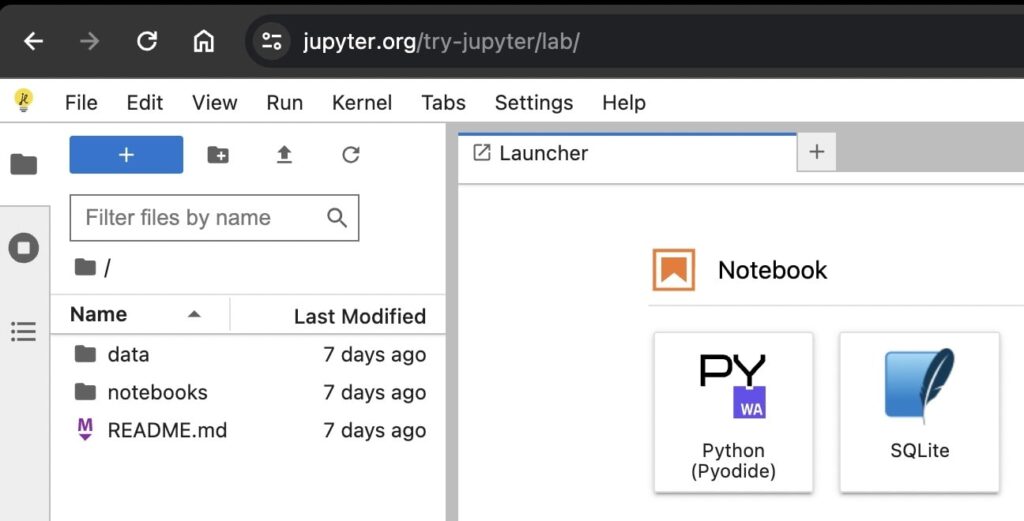Open the Run menu
Viewport: 1024px width, 521px height.
point(285,103)
